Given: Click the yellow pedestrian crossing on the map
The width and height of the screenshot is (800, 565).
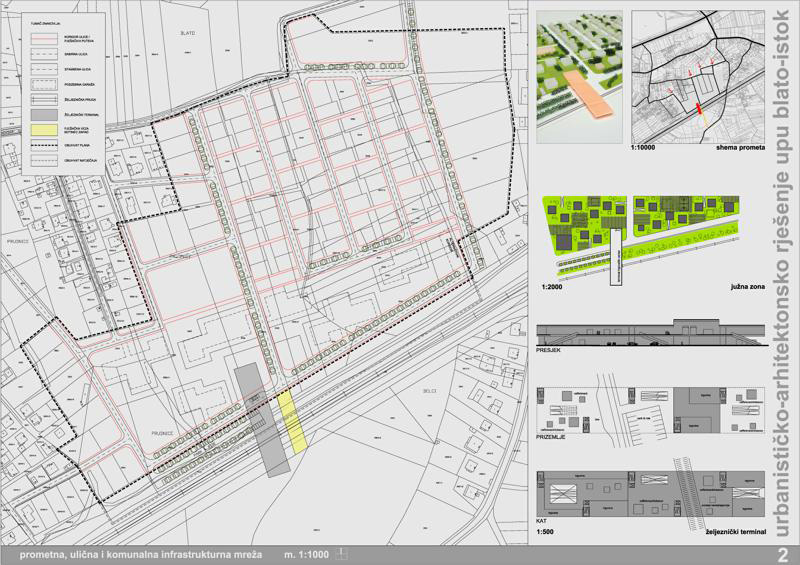Looking at the screenshot, I should click(290, 420).
